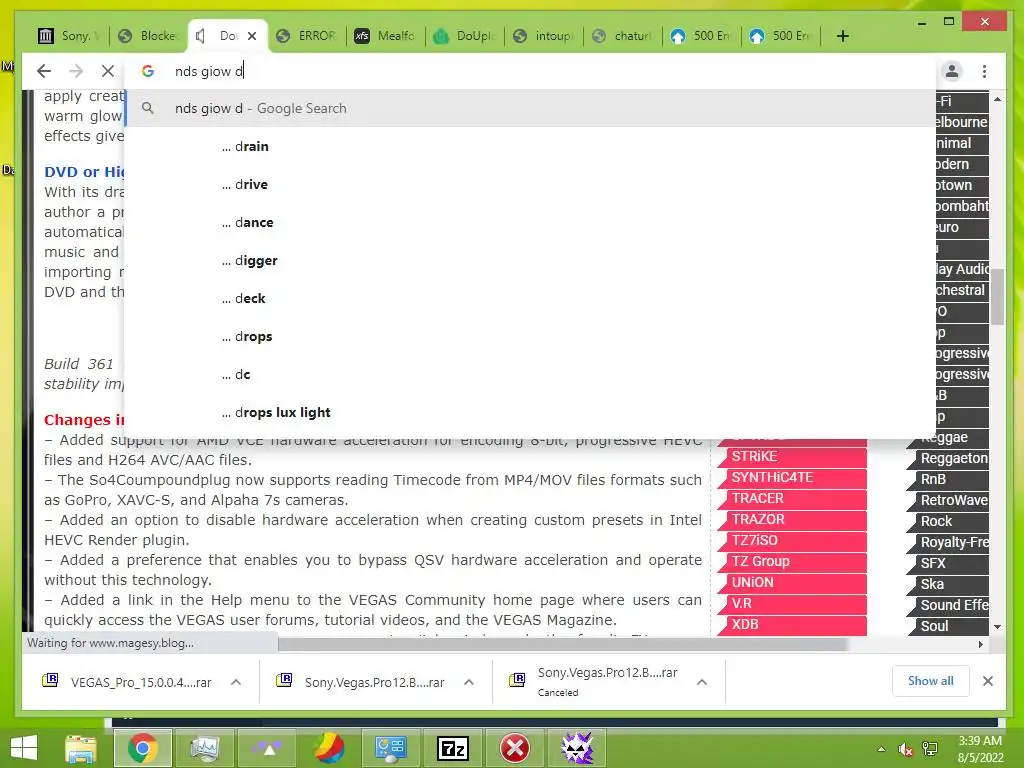Open the V.R tag link
1024x768 pixels.
pyautogui.click(x=792, y=603)
